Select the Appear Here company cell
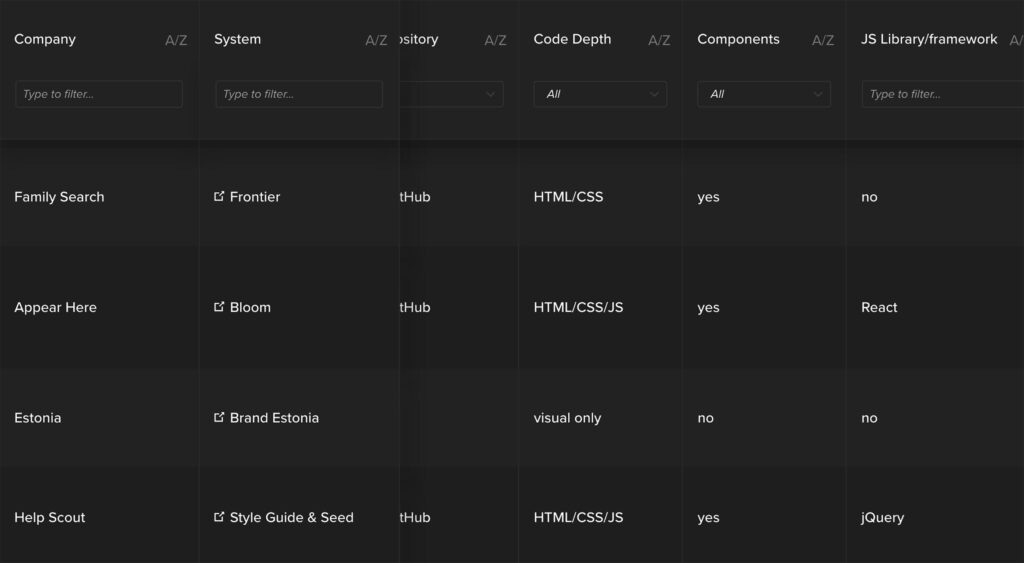1024x563 pixels. point(56,307)
